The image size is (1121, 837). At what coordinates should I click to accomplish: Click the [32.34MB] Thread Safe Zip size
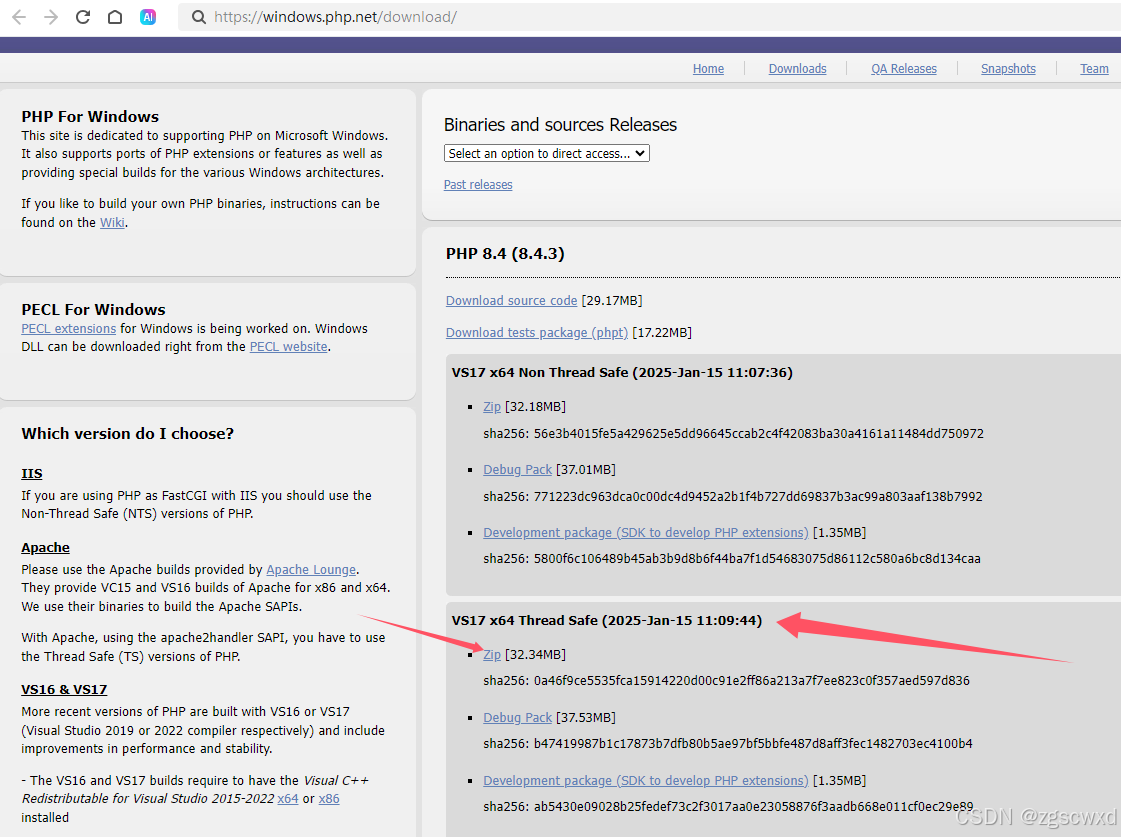tap(535, 655)
